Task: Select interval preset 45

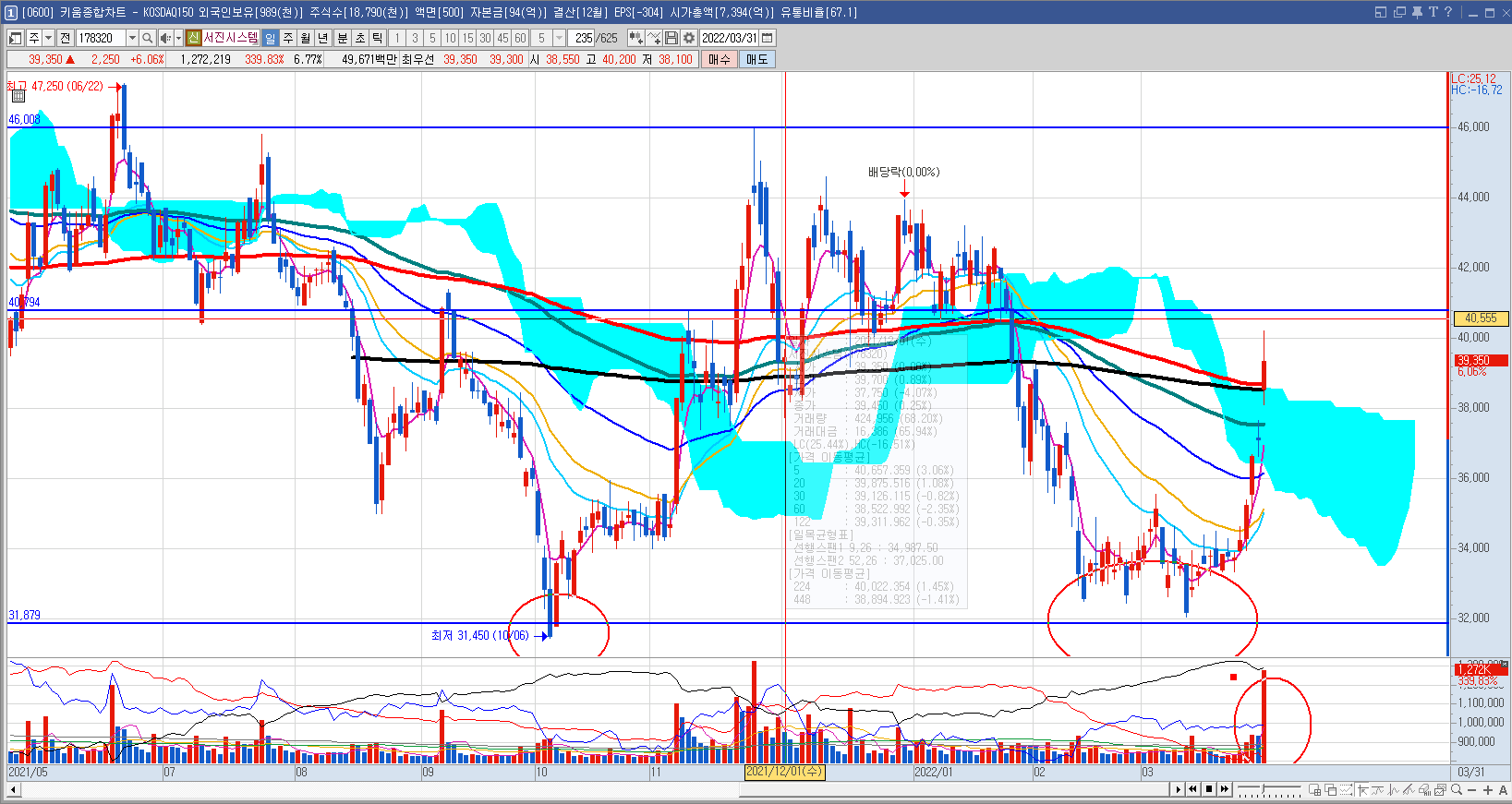Action: [x=502, y=38]
